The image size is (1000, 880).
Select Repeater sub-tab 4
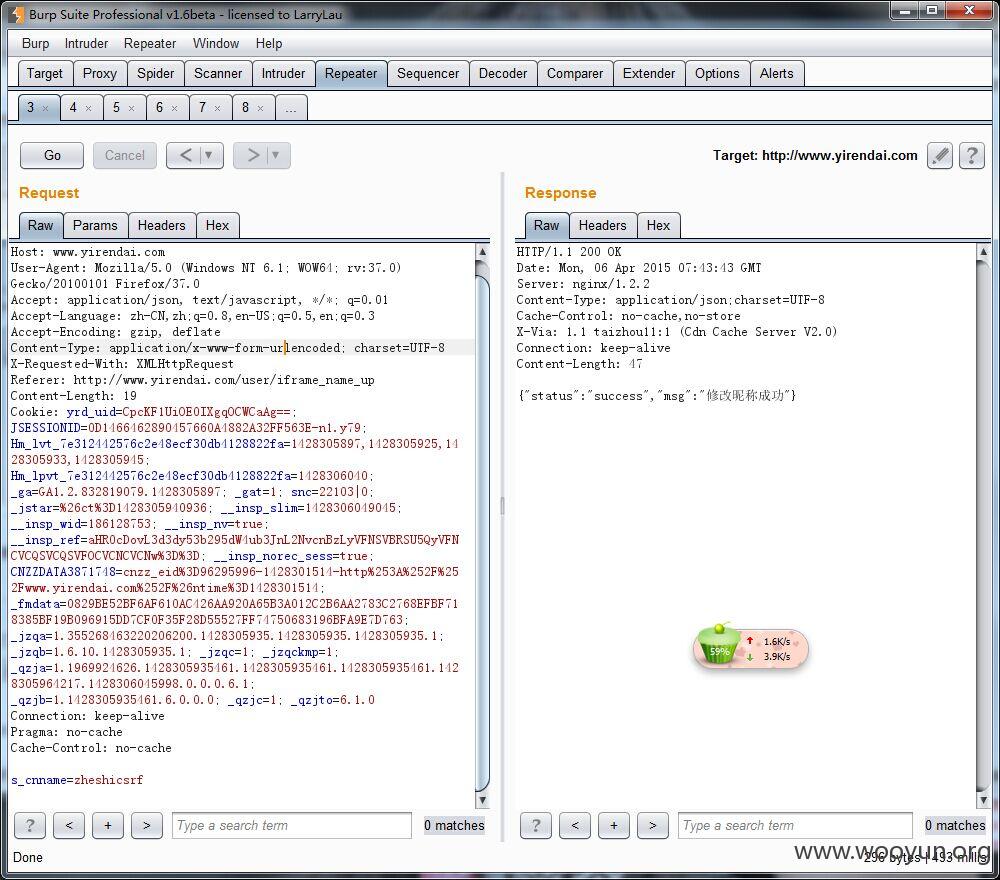[x=73, y=107]
